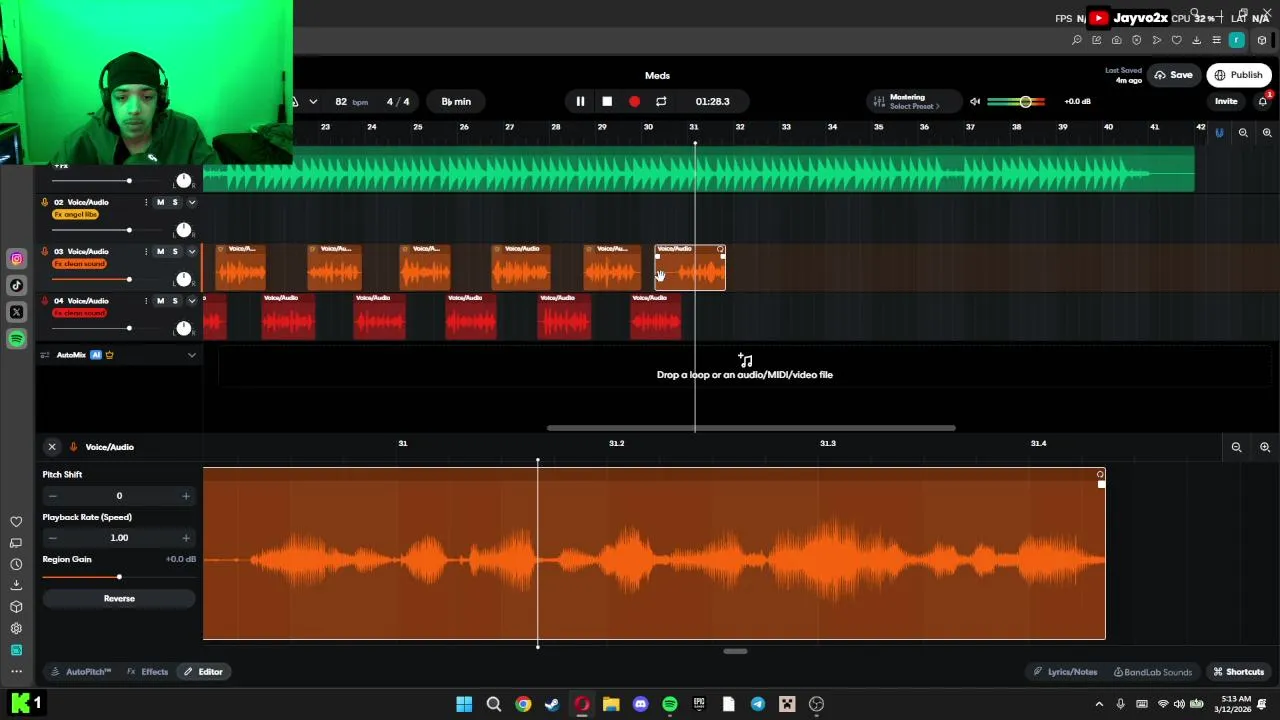Start recording with the red record button
The height and width of the screenshot is (720, 1280).
point(634,101)
